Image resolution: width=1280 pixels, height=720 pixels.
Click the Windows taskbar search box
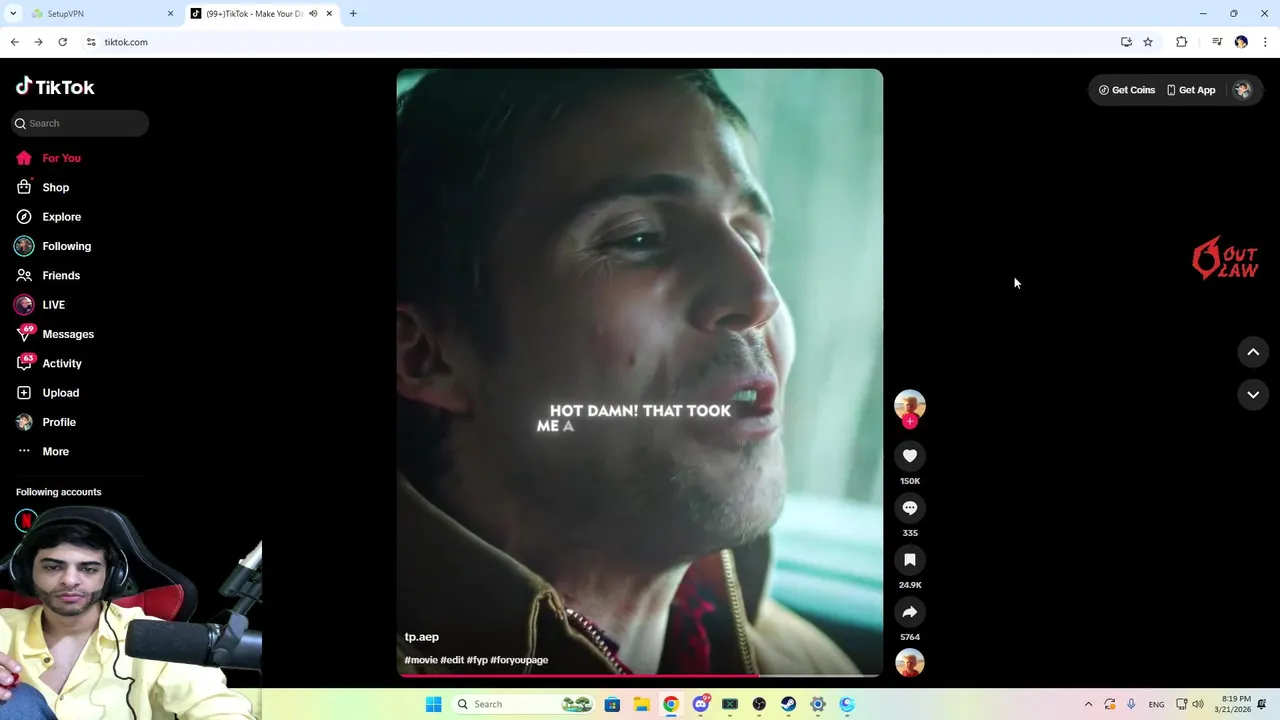coord(524,704)
